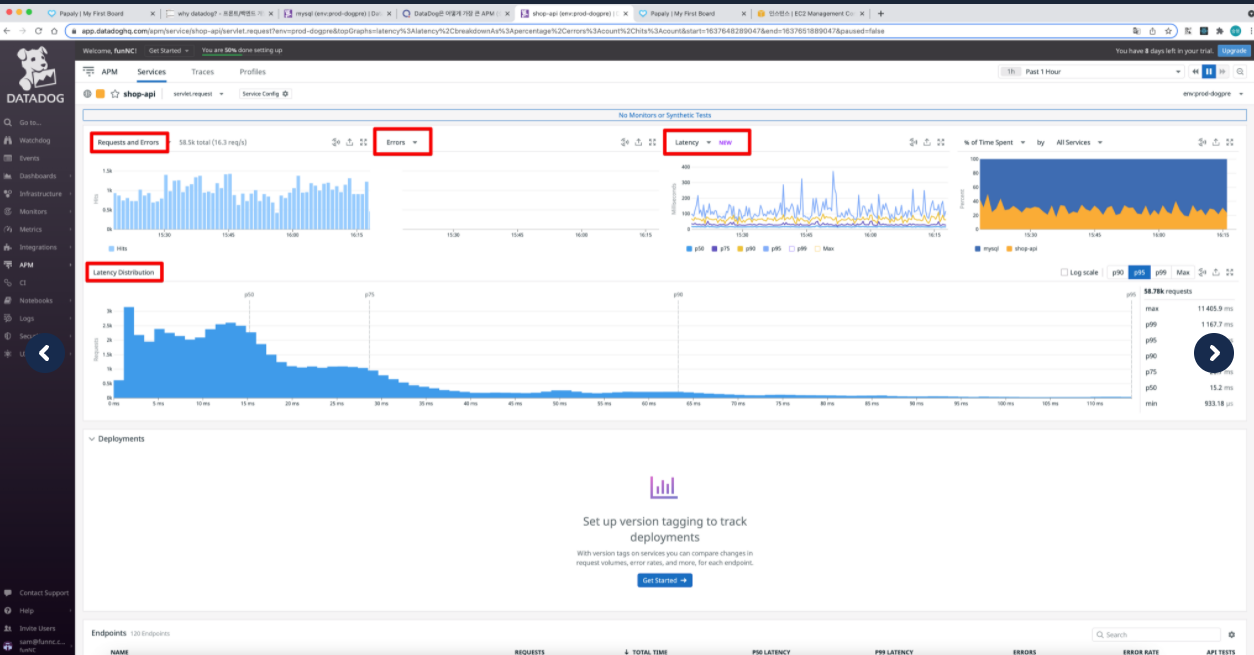1254x655 pixels.
Task: Open the All Services dropdown
Action: [x=1079, y=142]
